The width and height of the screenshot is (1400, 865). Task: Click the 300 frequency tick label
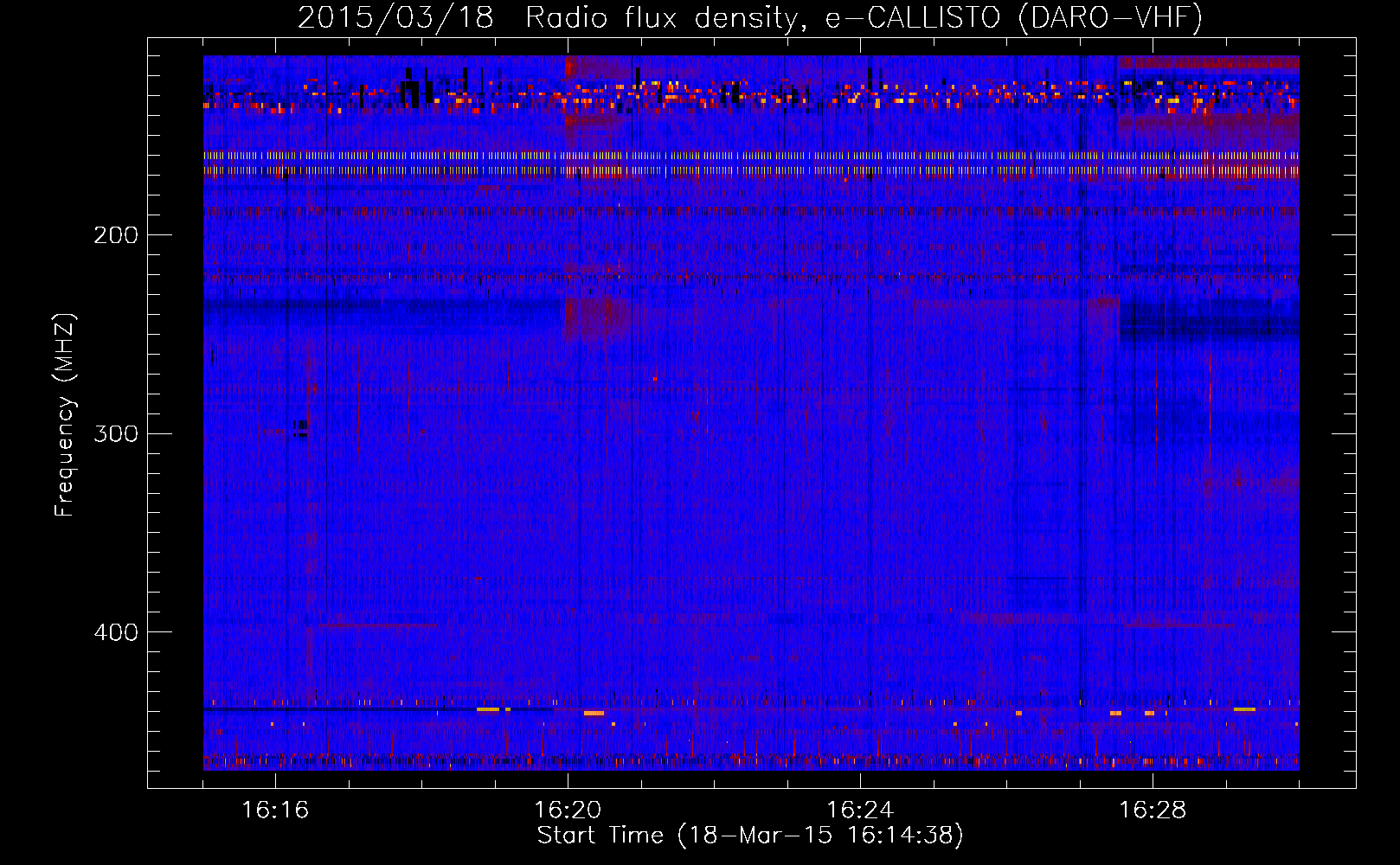coord(116,433)
